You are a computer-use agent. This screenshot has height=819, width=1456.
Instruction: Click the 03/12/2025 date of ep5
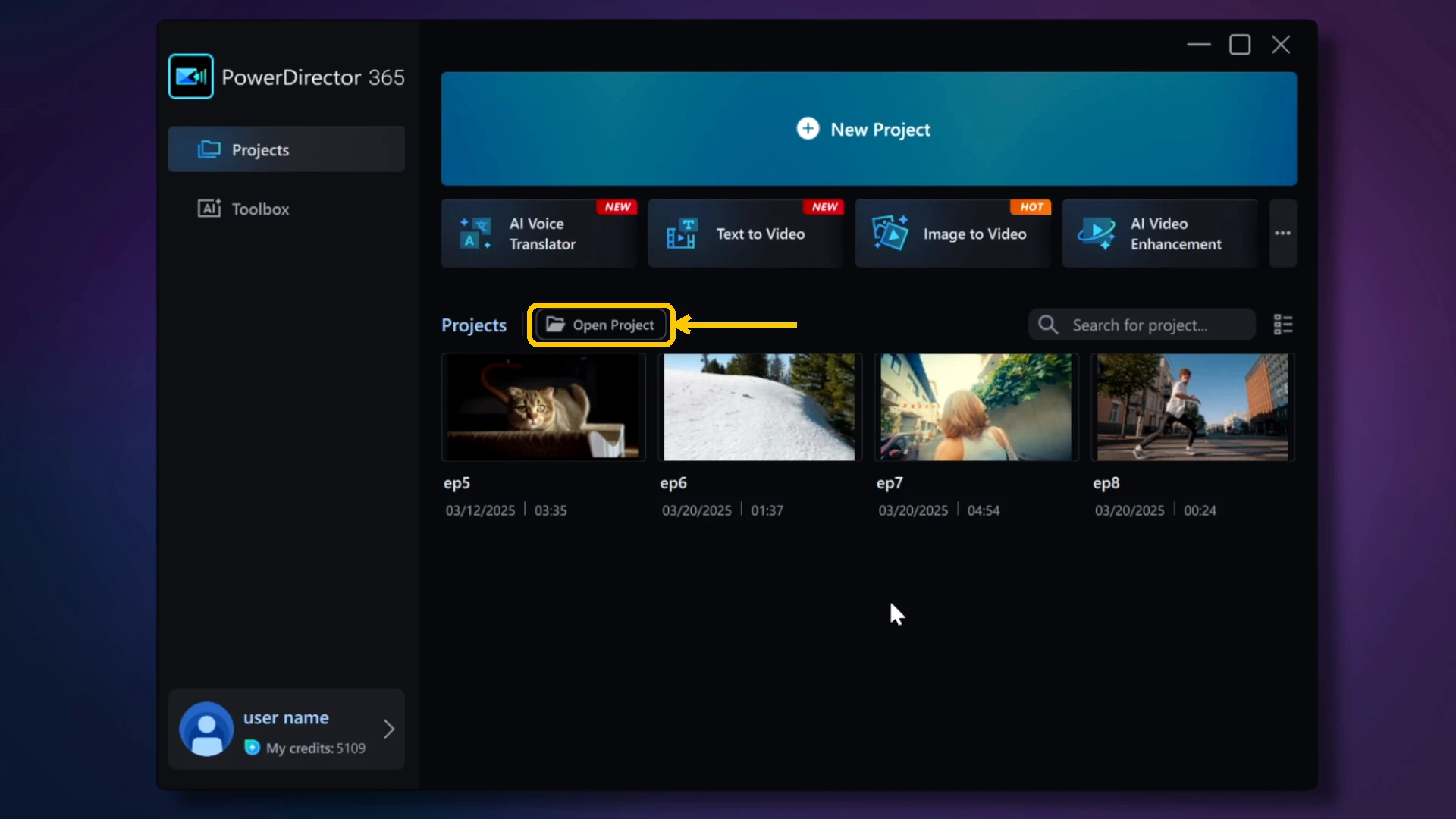pos(480,510)
